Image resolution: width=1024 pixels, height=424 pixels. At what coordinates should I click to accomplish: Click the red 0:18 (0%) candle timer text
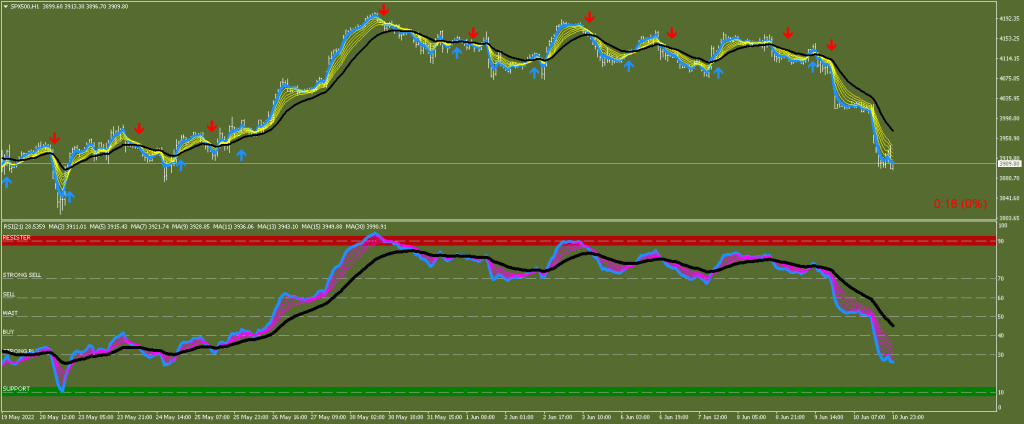tap(960, 203)
